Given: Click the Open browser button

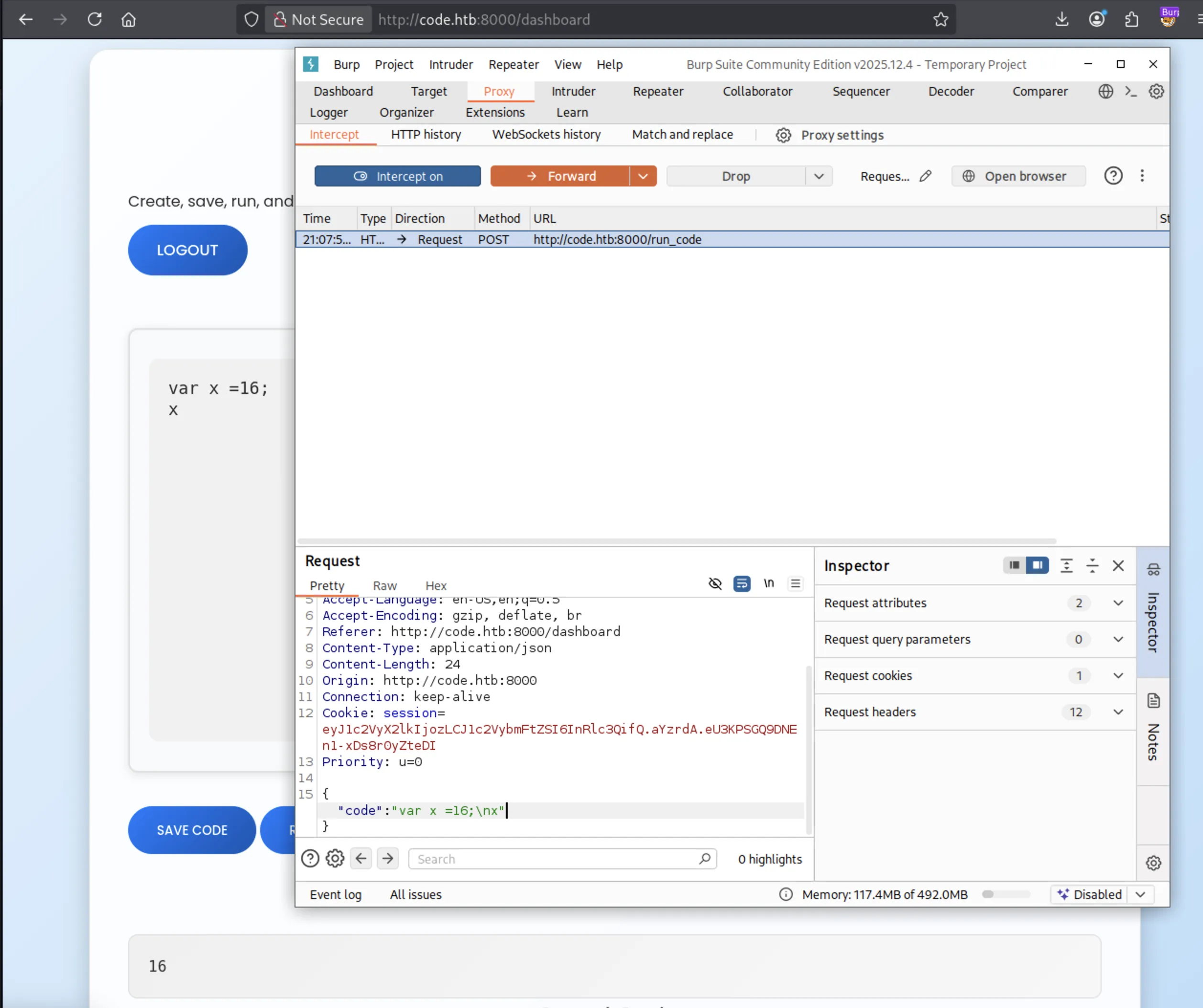Looking at the screenshot, I should click(1018, 176).
